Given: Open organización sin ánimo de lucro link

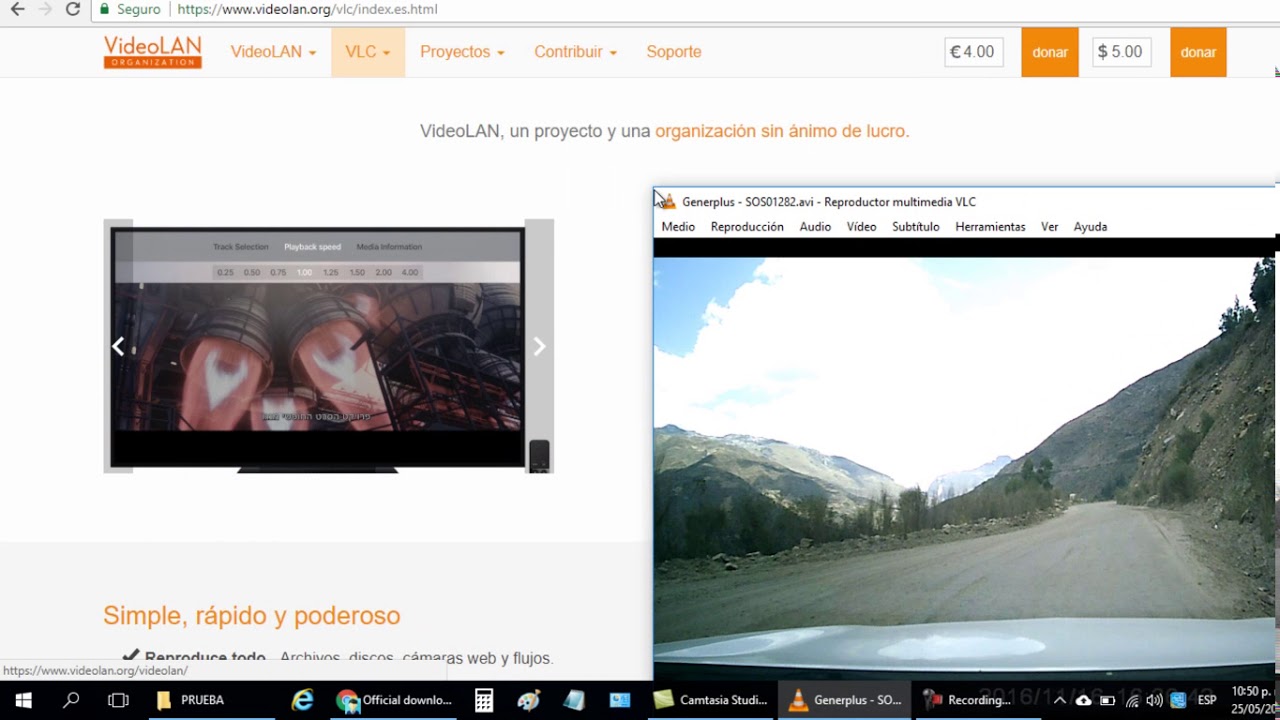Looking at the screenshot, I should pyautogui.click(x=782, y=131).
